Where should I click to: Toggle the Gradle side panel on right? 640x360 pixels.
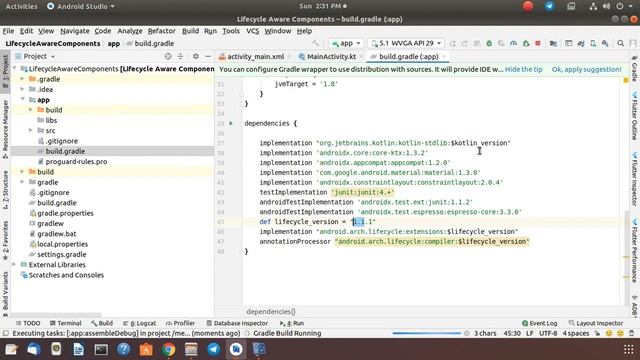pos(635,69)
